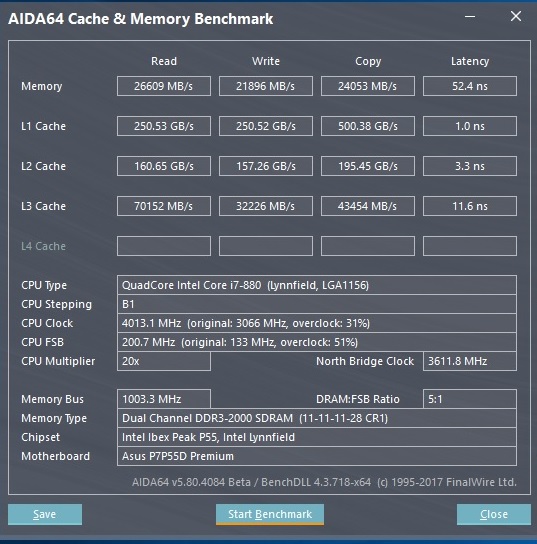Select the Memory Read result field

(164, 86)
